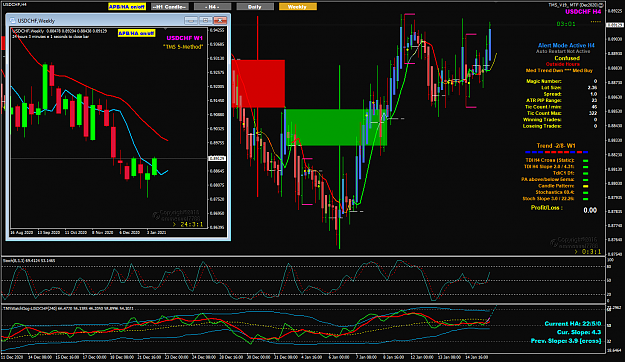Click the expert advisor smiley icon top right
The width and height of the screenshot is (625, 362).
pos(601,5)
